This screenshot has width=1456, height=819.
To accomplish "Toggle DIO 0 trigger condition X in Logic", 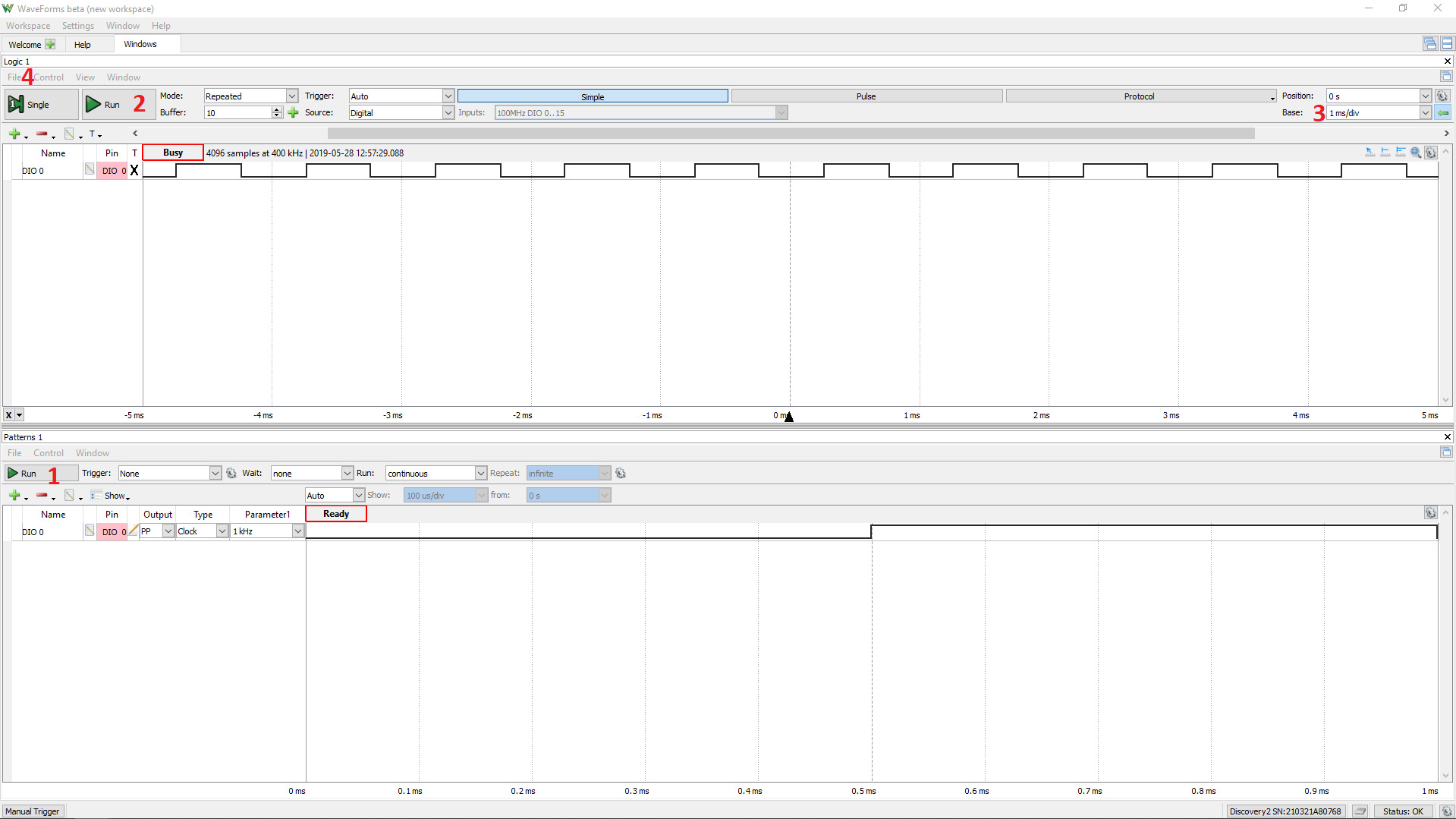I will pos(134,171).
